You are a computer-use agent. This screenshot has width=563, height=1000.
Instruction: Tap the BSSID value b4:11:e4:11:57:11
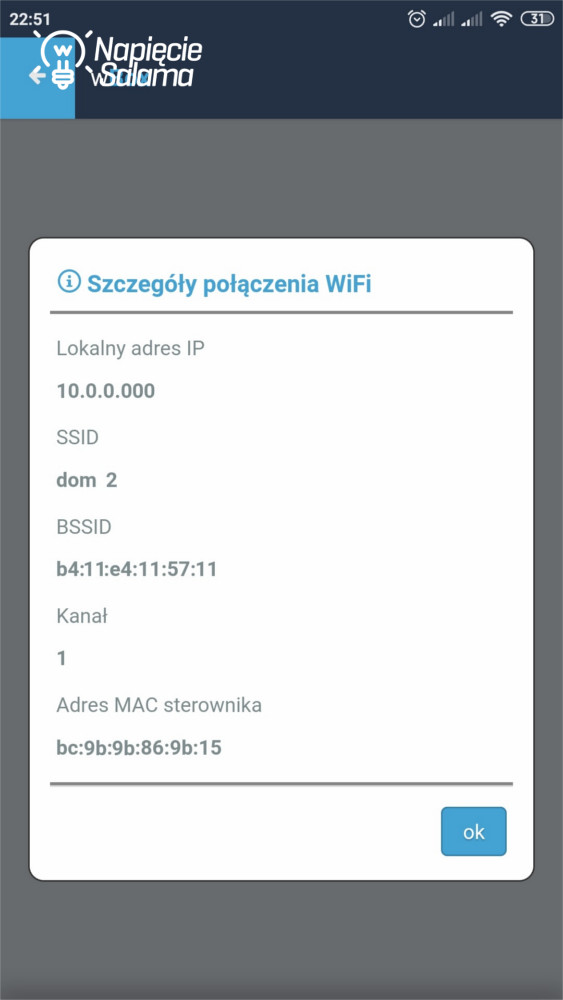tap(136, 569)
